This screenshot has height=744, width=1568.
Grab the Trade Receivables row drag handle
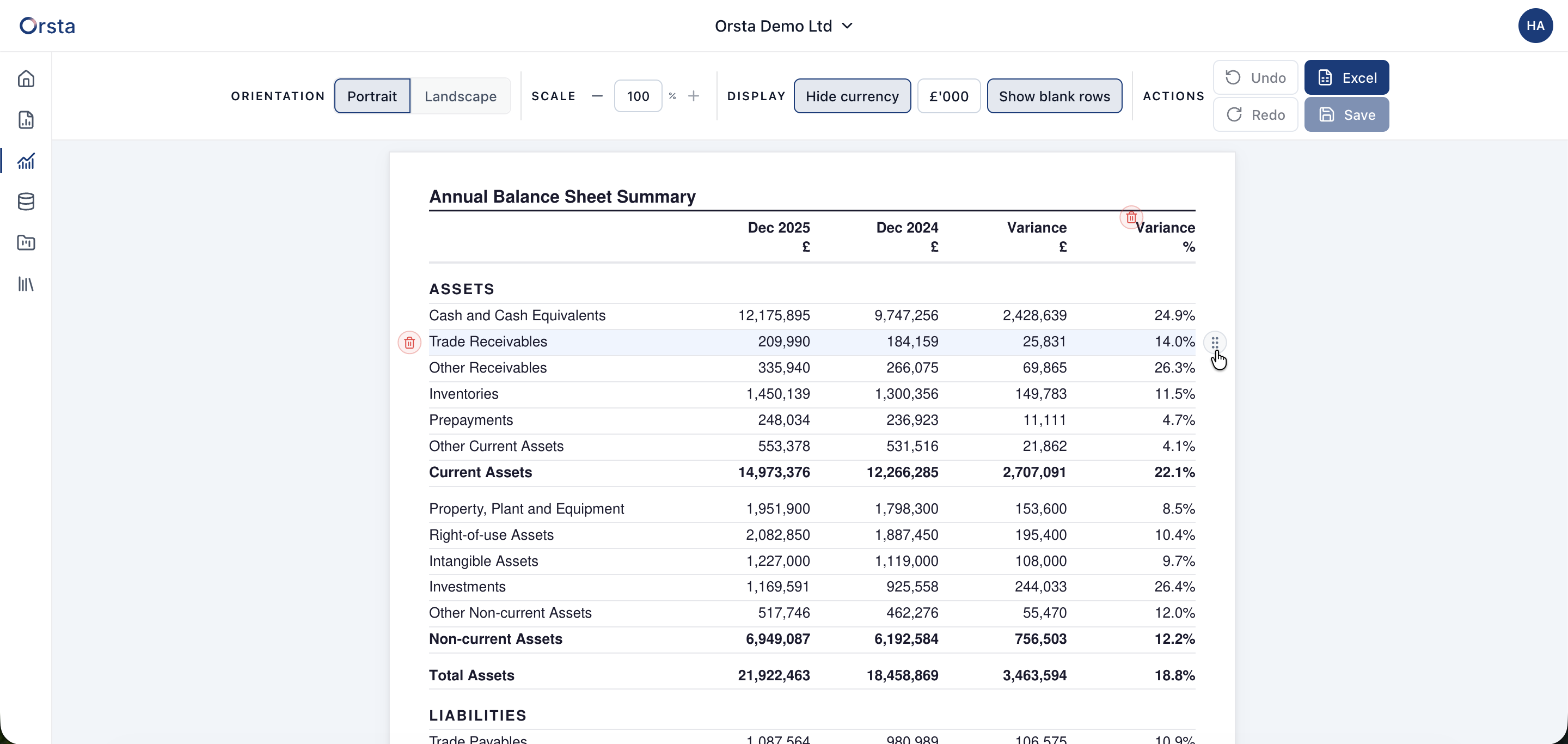pos(1214,343)
